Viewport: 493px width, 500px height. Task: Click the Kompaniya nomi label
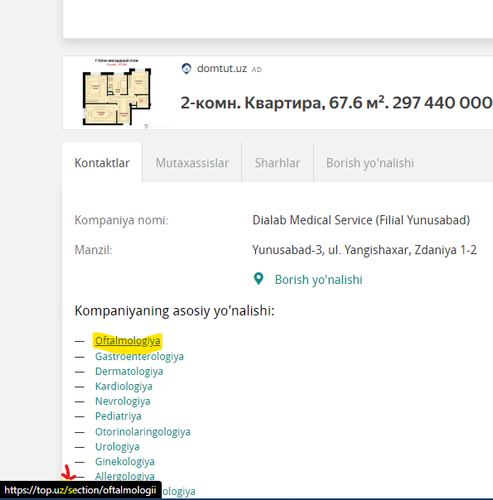coord(121,220)
